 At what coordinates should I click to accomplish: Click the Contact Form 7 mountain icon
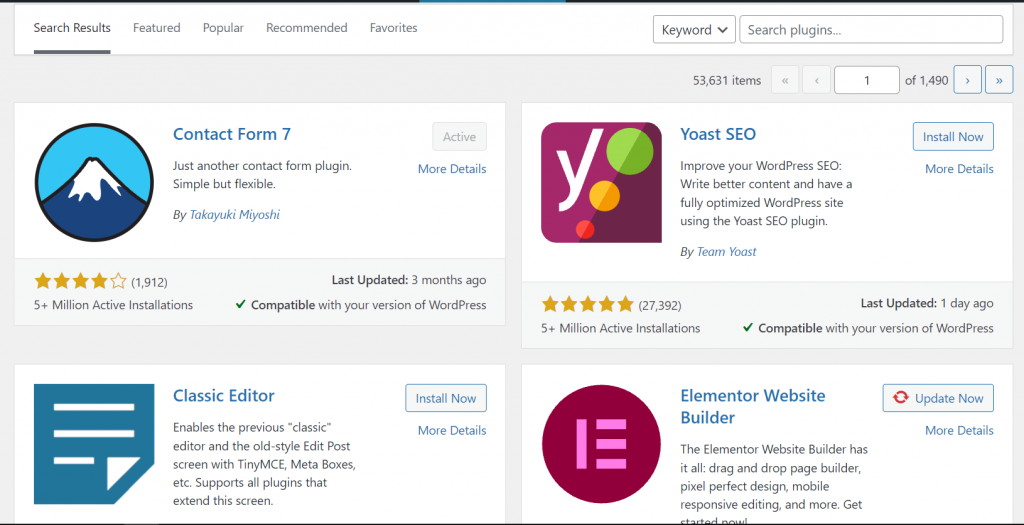[94, 182]
